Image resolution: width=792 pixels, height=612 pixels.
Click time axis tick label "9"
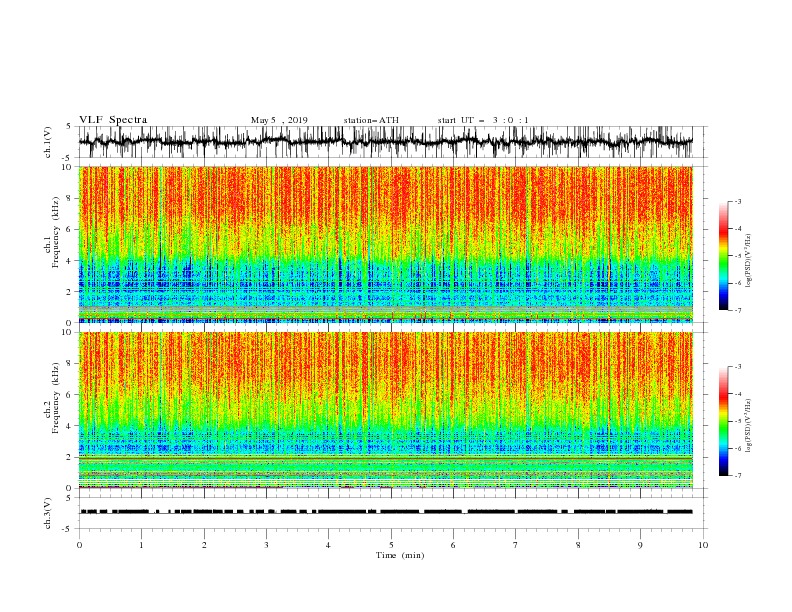(640, 545)
